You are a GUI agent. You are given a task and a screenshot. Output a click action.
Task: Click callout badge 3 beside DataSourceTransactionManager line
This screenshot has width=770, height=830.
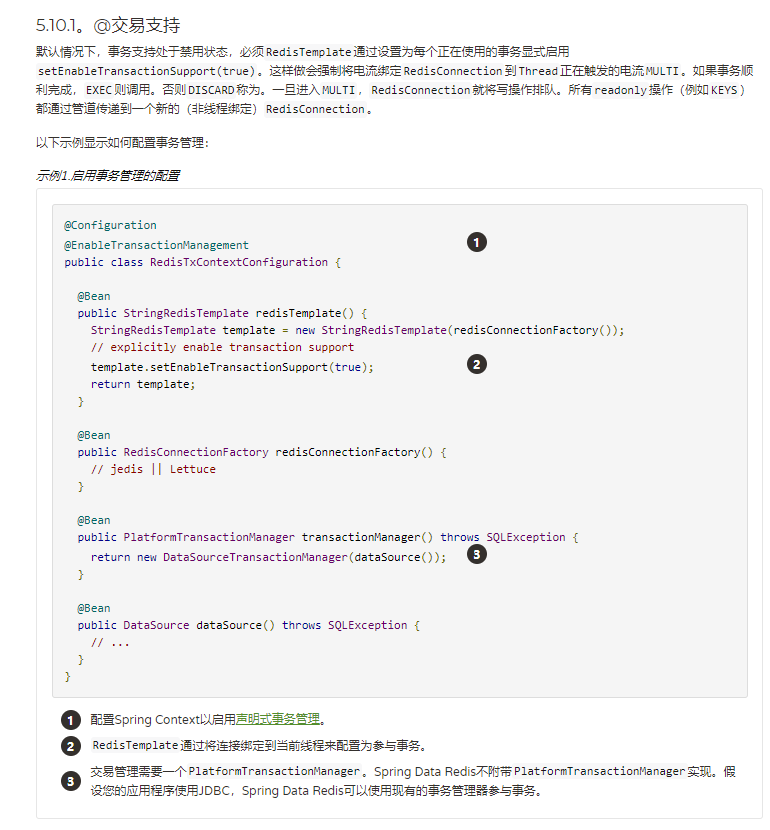476,554
